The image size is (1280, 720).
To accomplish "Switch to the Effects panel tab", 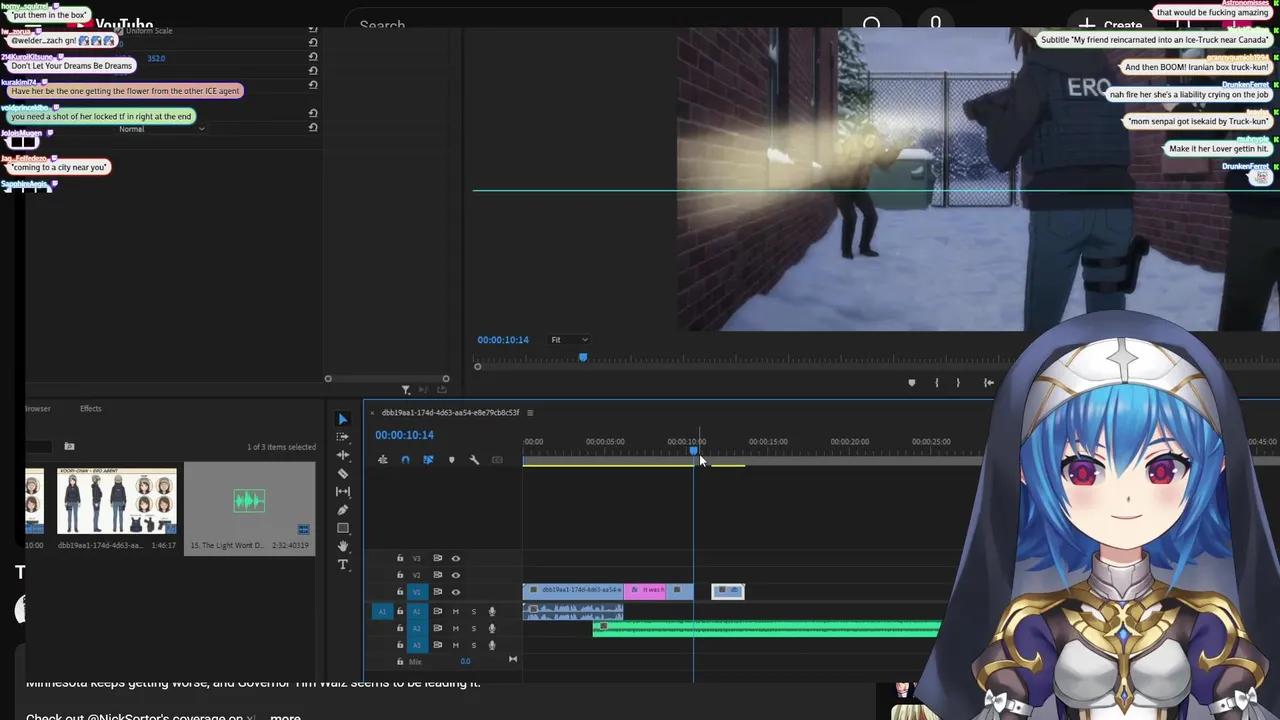I will tap(90, 408).
